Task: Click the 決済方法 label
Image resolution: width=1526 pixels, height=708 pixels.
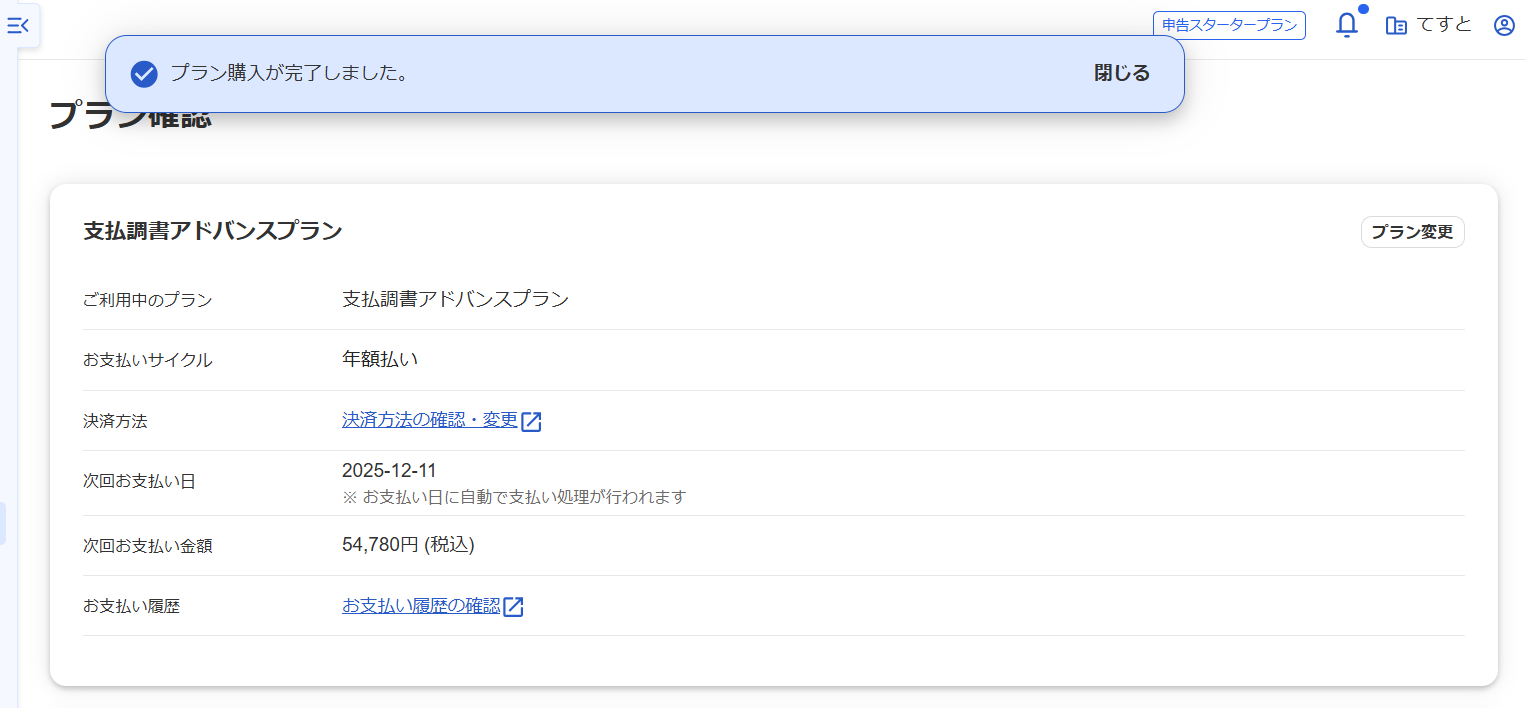Action: click(x=115, y=422)
